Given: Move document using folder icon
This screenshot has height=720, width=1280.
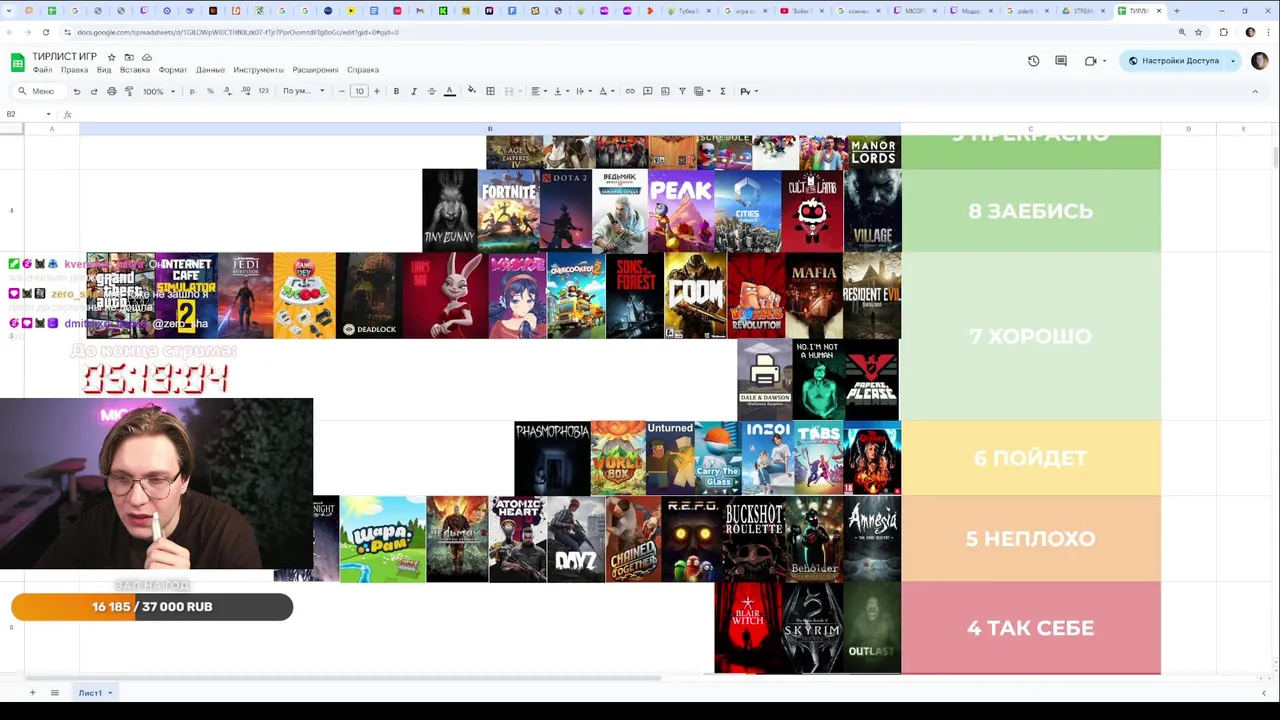Looking at the screenshot, I should [129, 57].
